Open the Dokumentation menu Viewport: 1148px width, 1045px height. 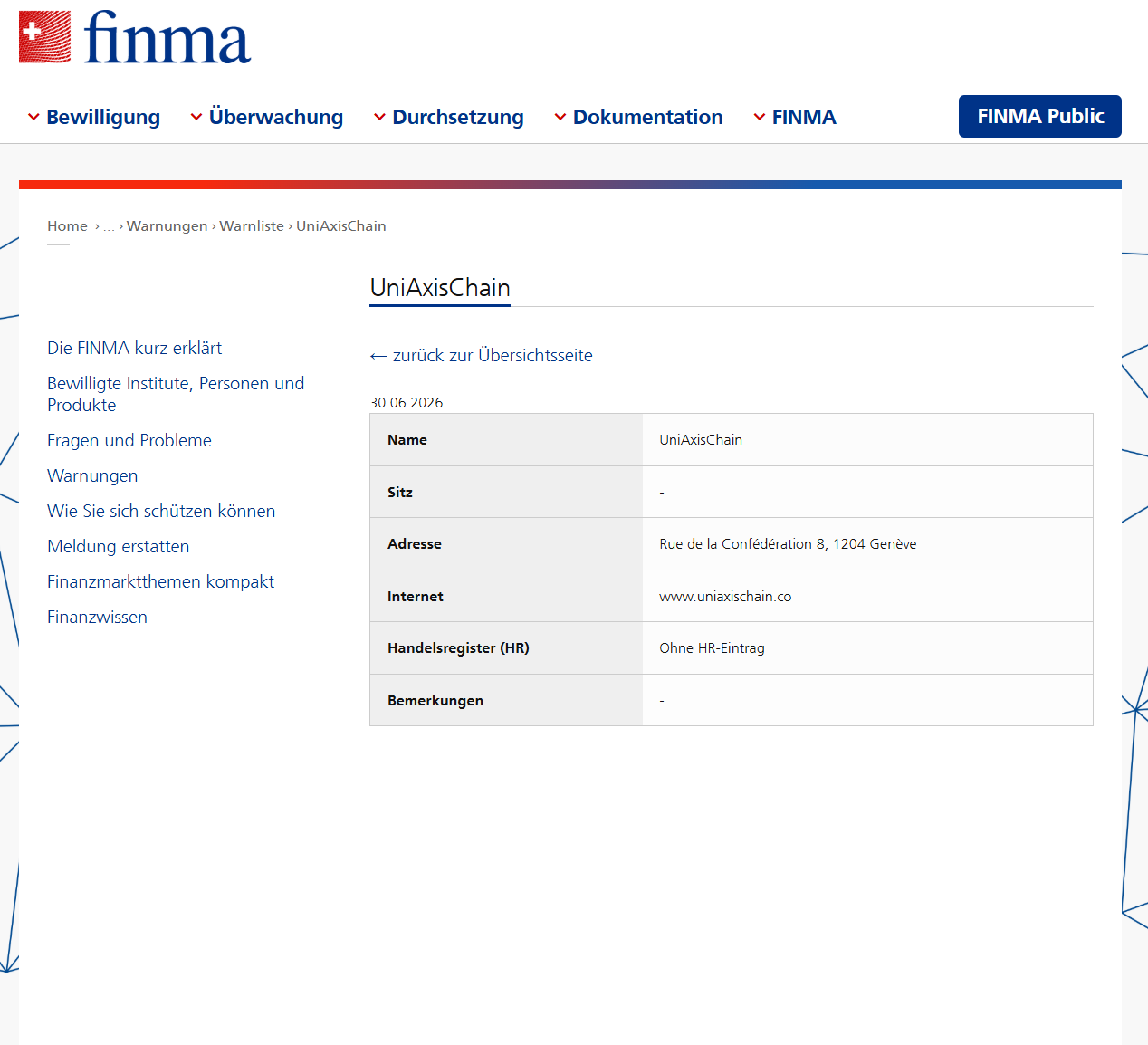[x=638, y=117]
